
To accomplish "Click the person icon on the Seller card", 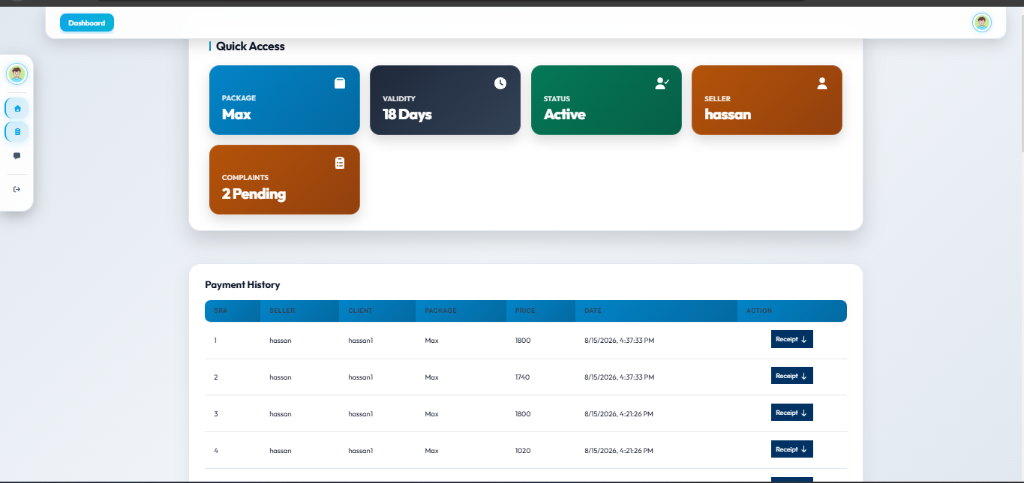I will [x=822, y=84].
